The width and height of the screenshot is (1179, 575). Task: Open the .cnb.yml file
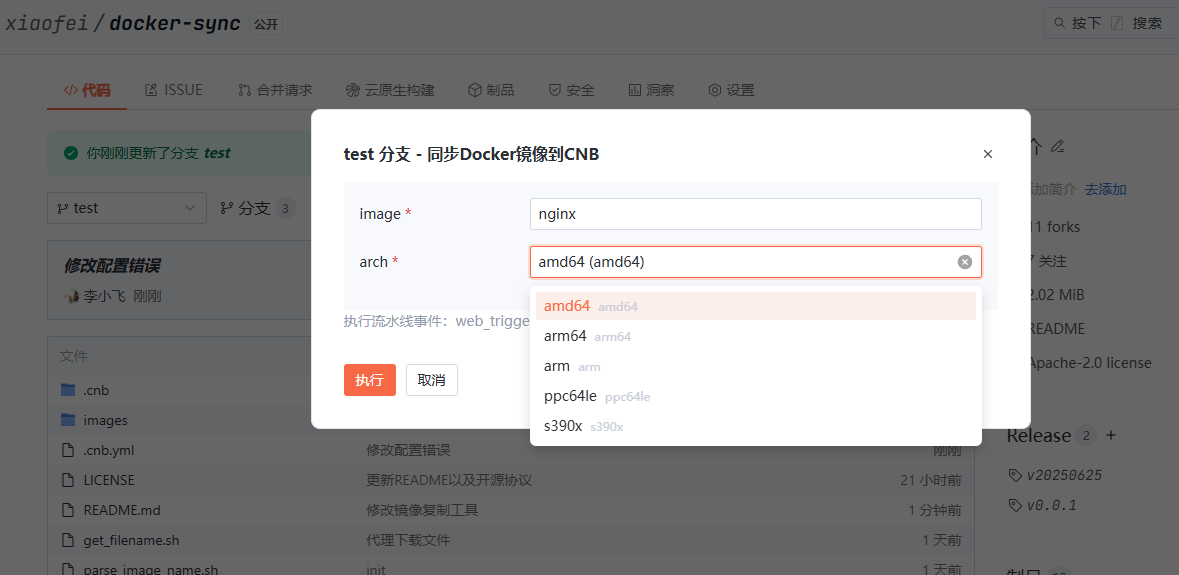click(109, 450)
